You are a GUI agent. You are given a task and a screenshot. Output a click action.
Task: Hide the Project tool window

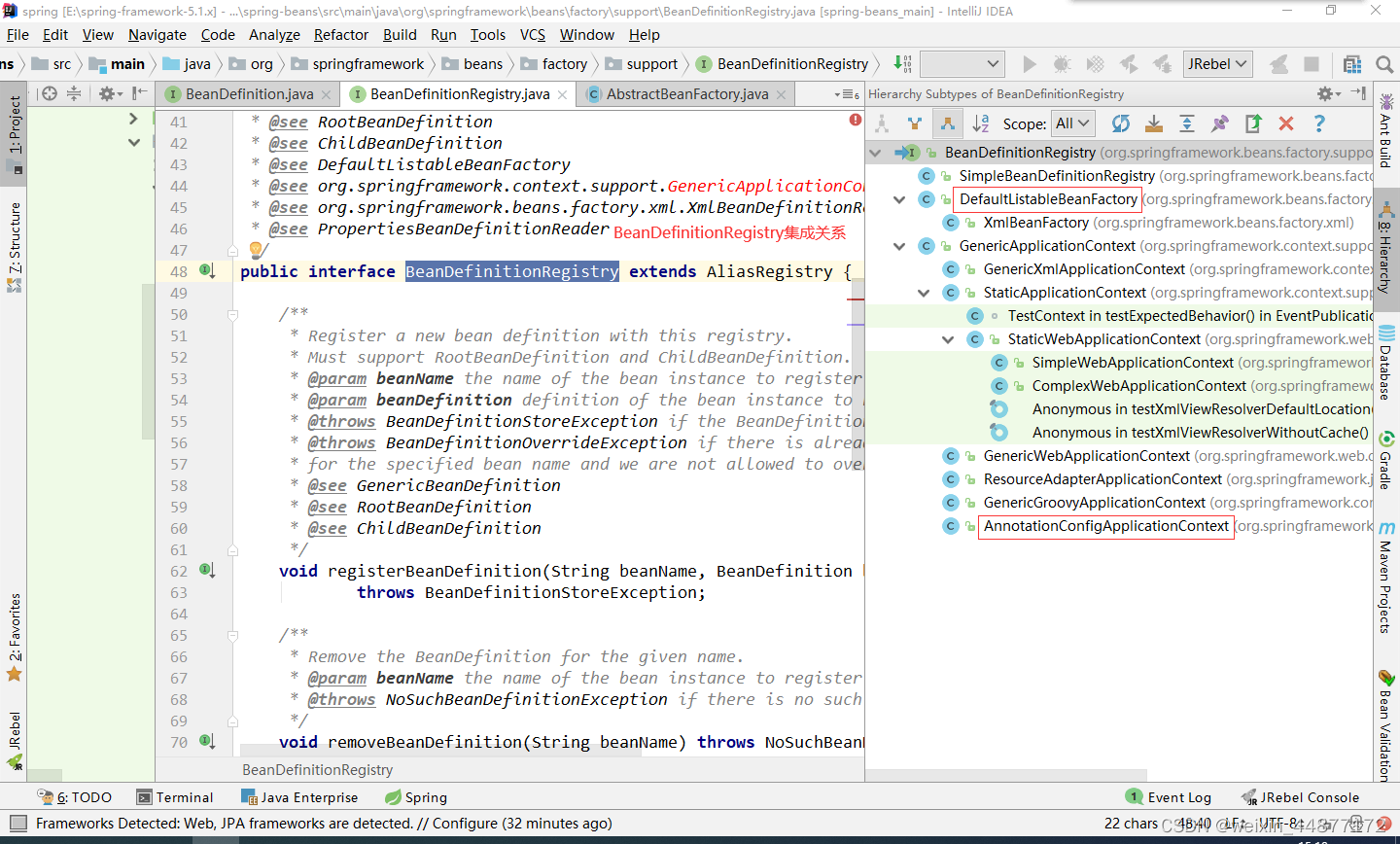point(140,94)
